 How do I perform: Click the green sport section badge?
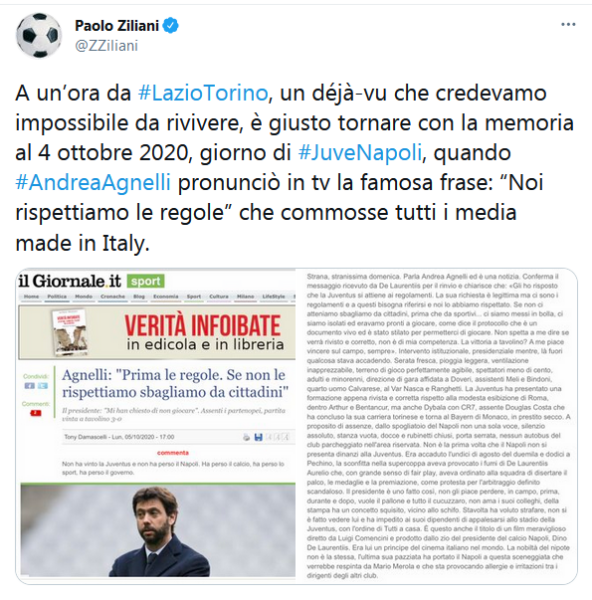[x=145, y=281]
